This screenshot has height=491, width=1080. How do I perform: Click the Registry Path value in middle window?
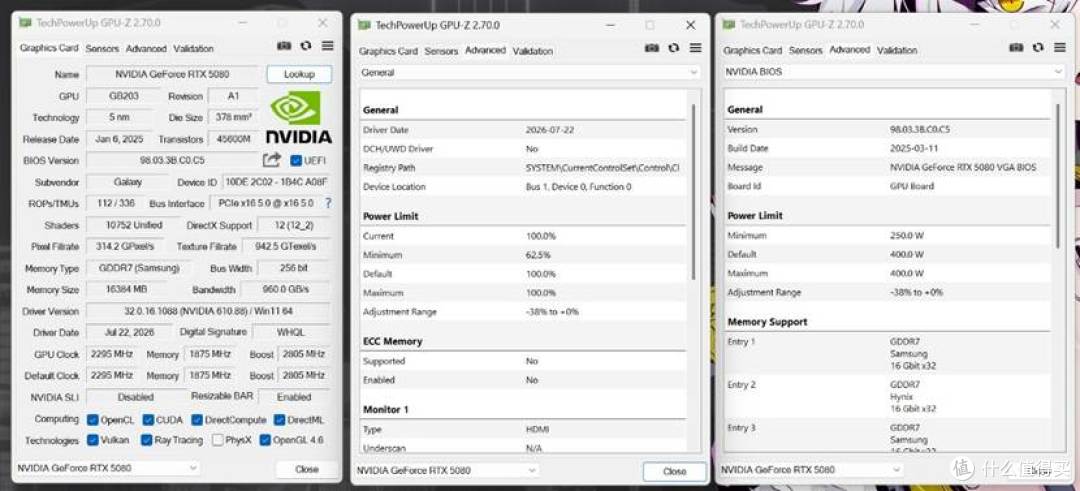(603, 168)
